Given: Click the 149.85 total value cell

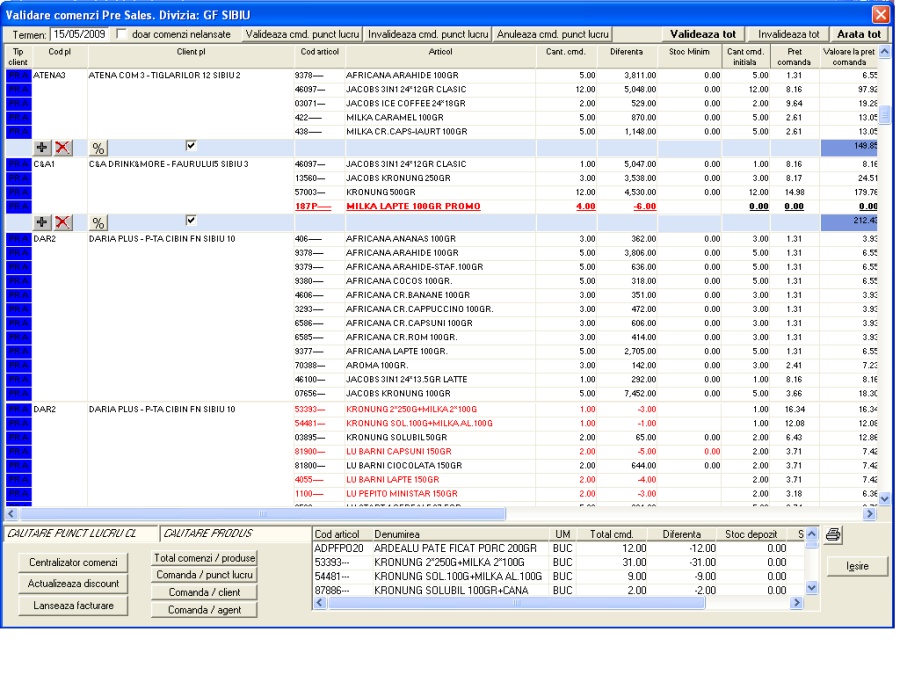Looking at the screenshot, I should (849, 148).
